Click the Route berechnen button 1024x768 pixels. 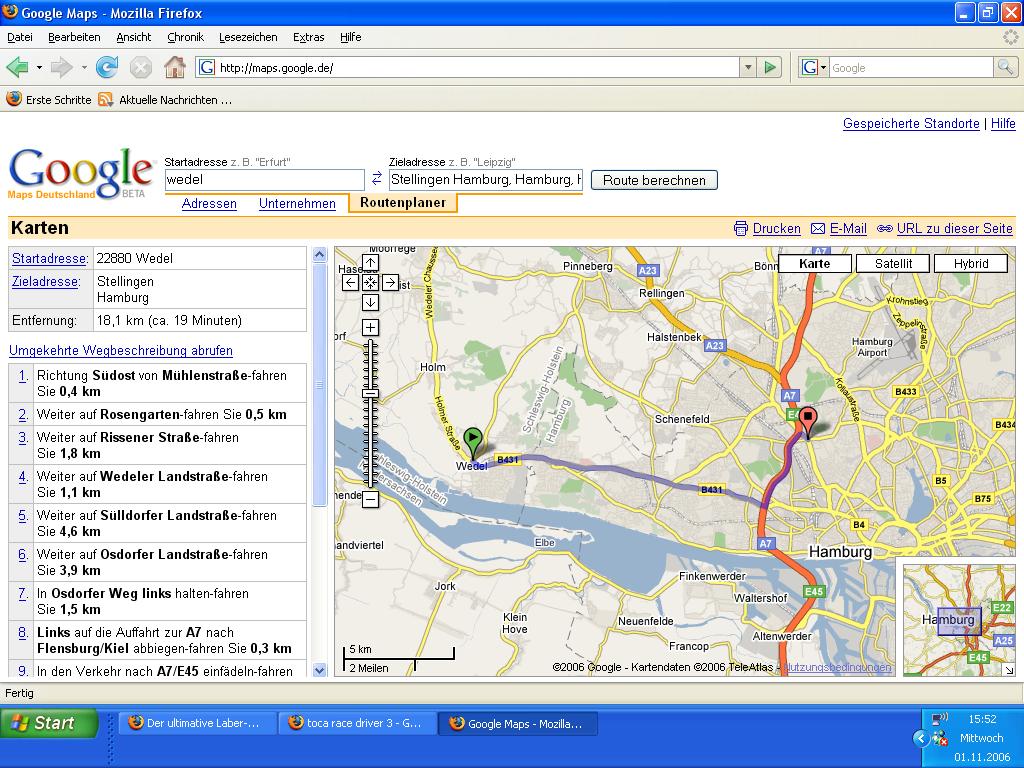pos(654,180)
